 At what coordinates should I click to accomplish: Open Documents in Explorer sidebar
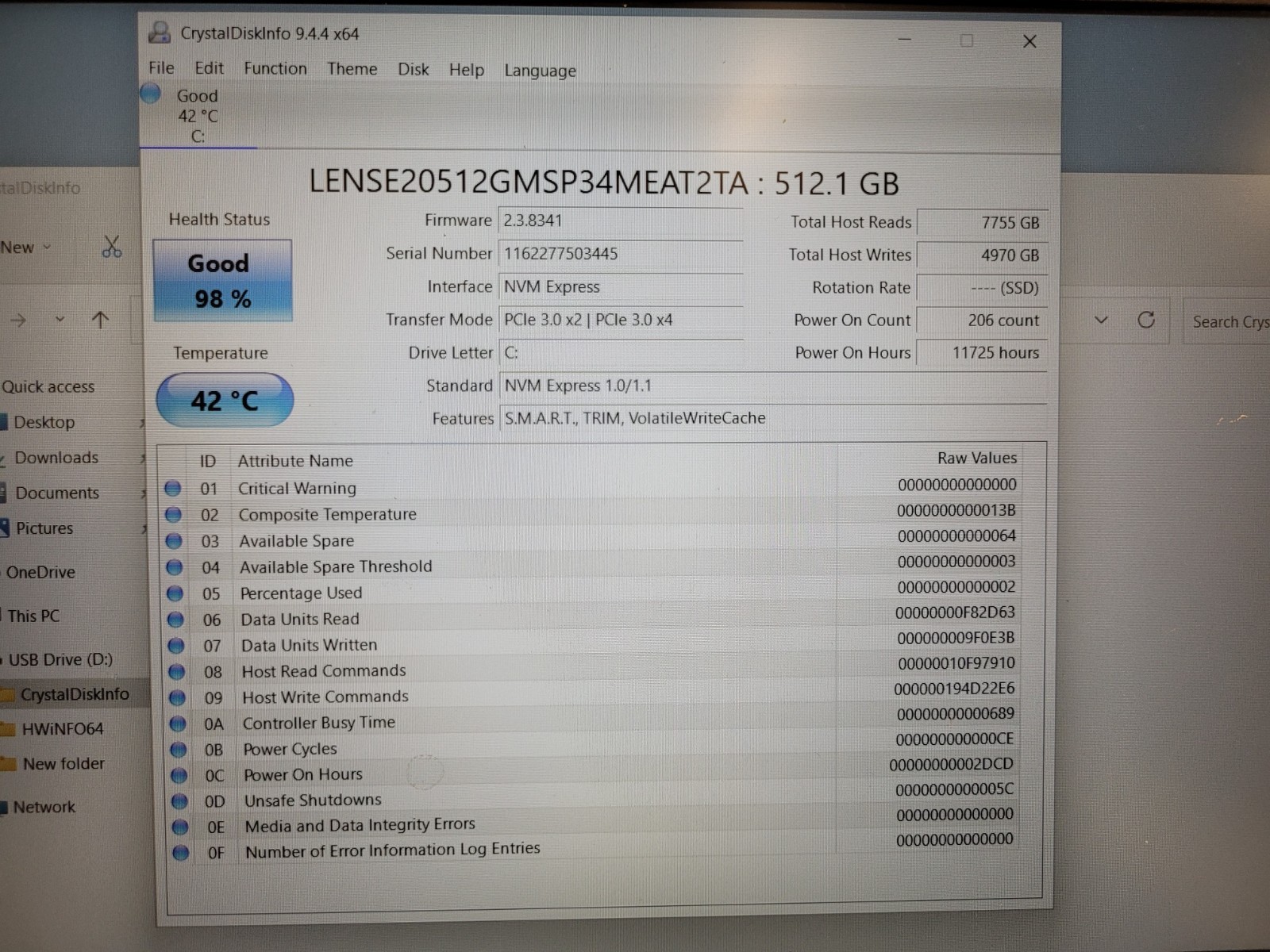[57, 493]
